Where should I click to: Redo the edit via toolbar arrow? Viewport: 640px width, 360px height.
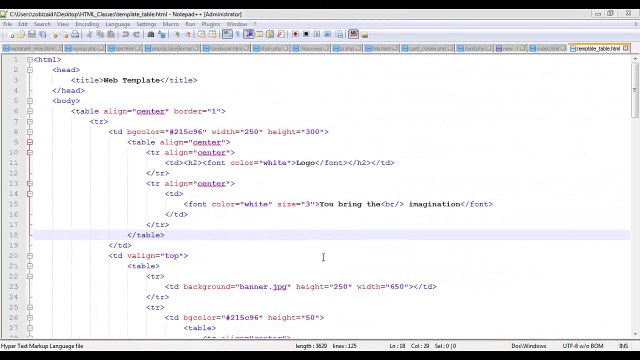[x=136, y=35]
